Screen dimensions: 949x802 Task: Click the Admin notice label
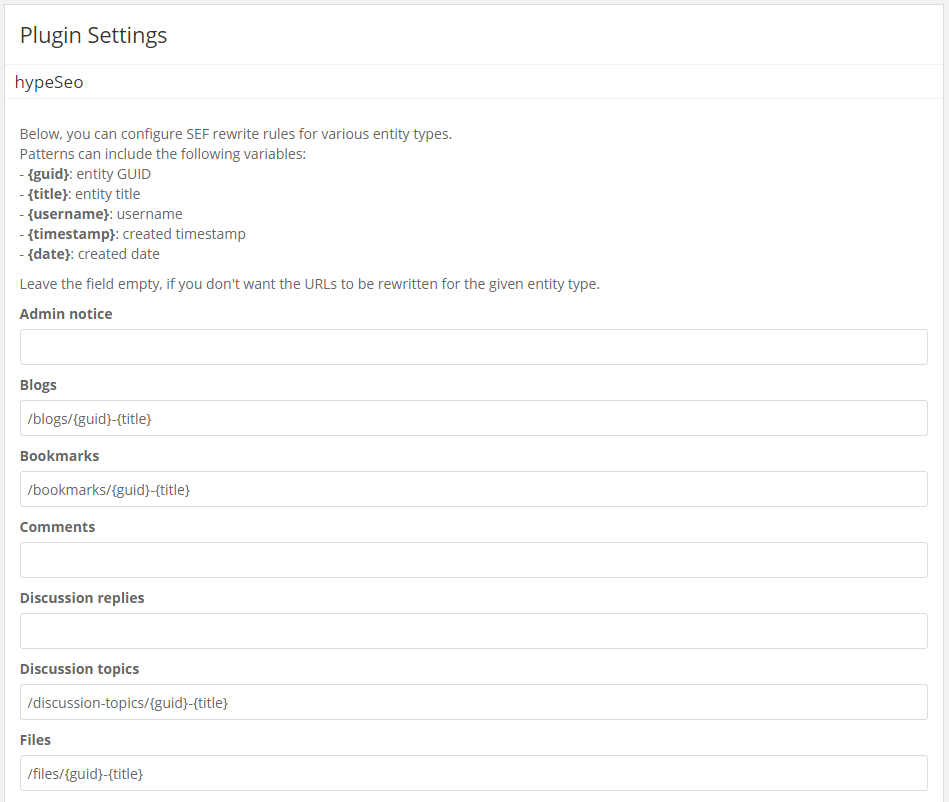point(66,314)
